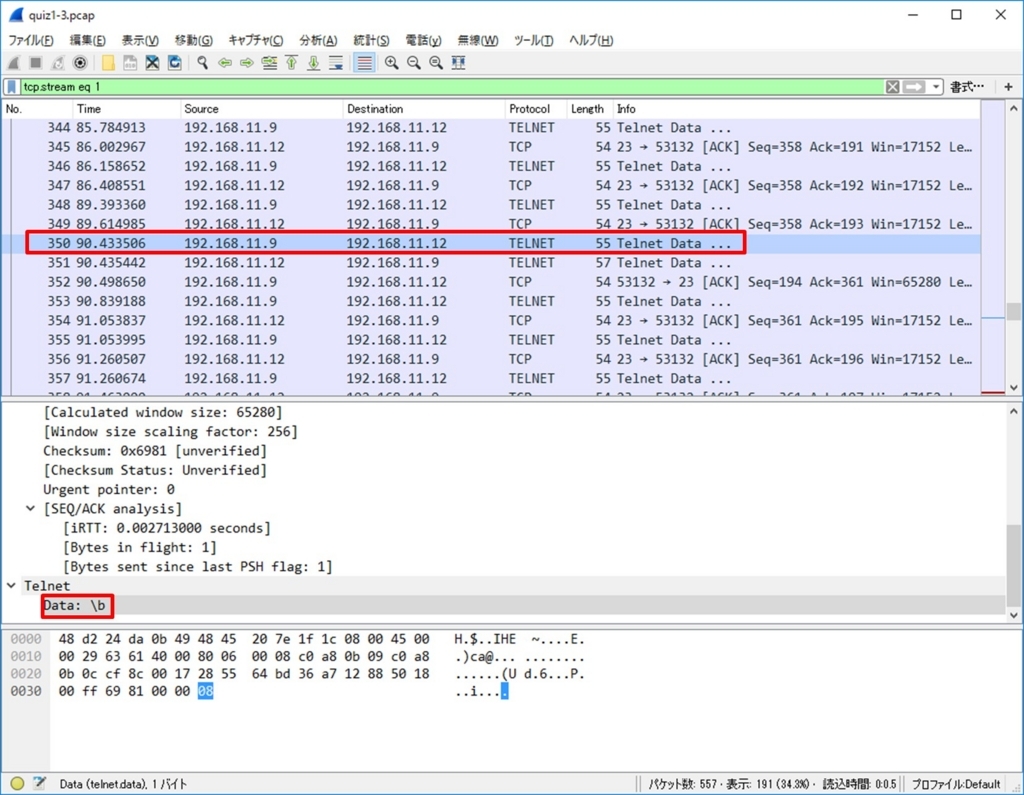Image resolution: width=1024 pixels, height=795 pixels.
Task: Go back in packet history arrow
Action: pyautogui.click(x=225, y=63)
